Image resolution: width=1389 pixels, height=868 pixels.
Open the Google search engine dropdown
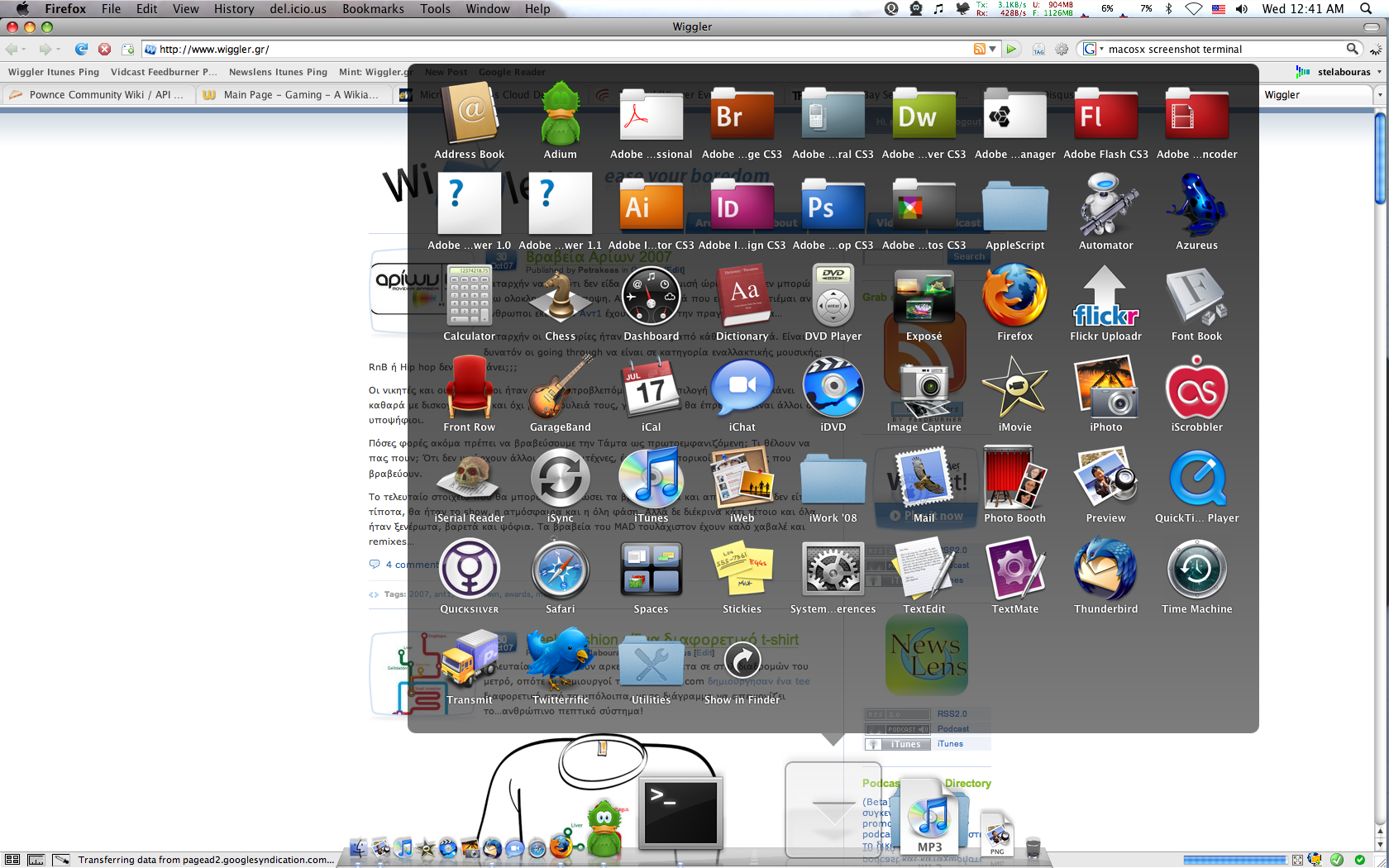(1093, 50)
